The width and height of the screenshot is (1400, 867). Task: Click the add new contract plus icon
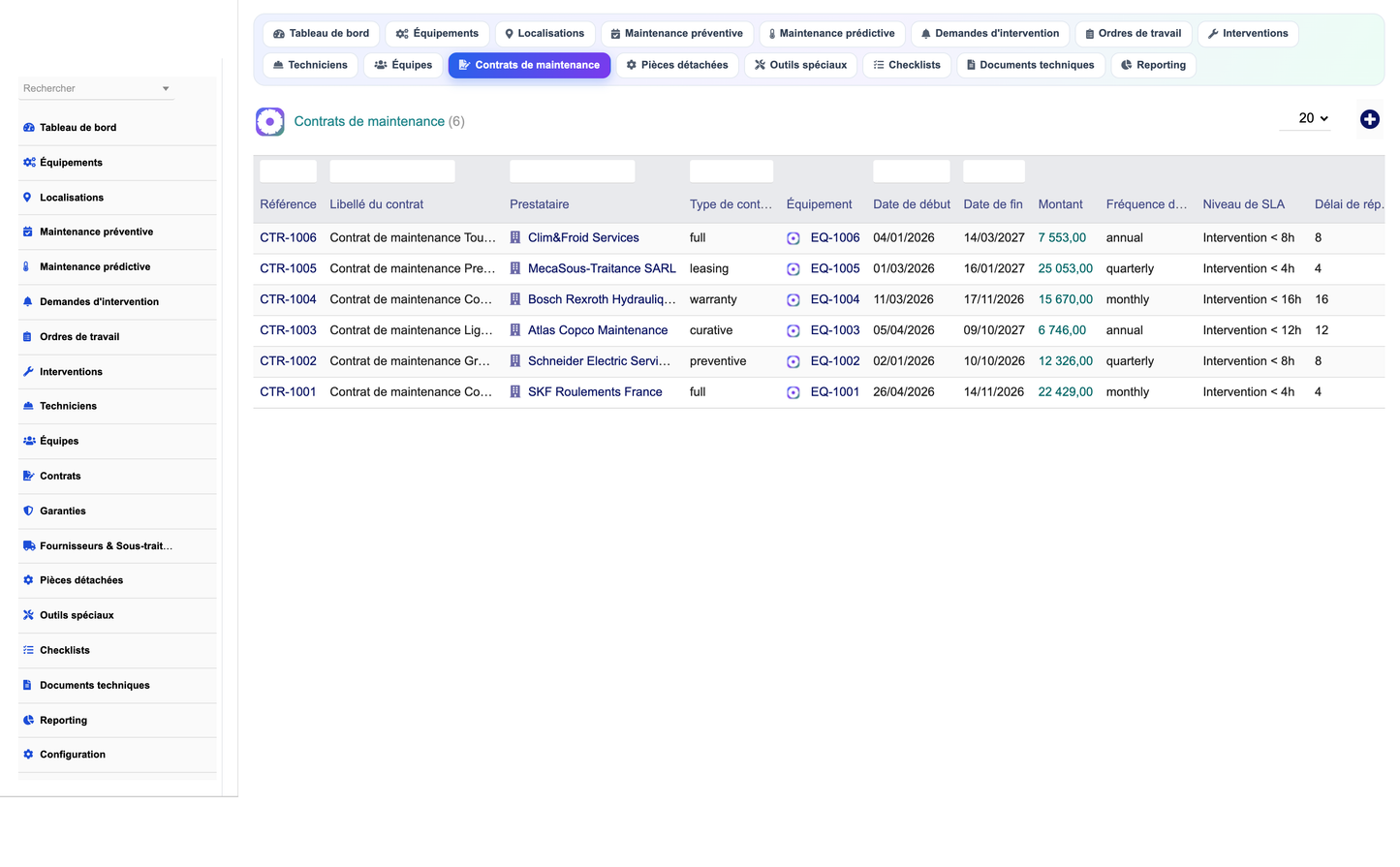click(x=1369, y=119)
